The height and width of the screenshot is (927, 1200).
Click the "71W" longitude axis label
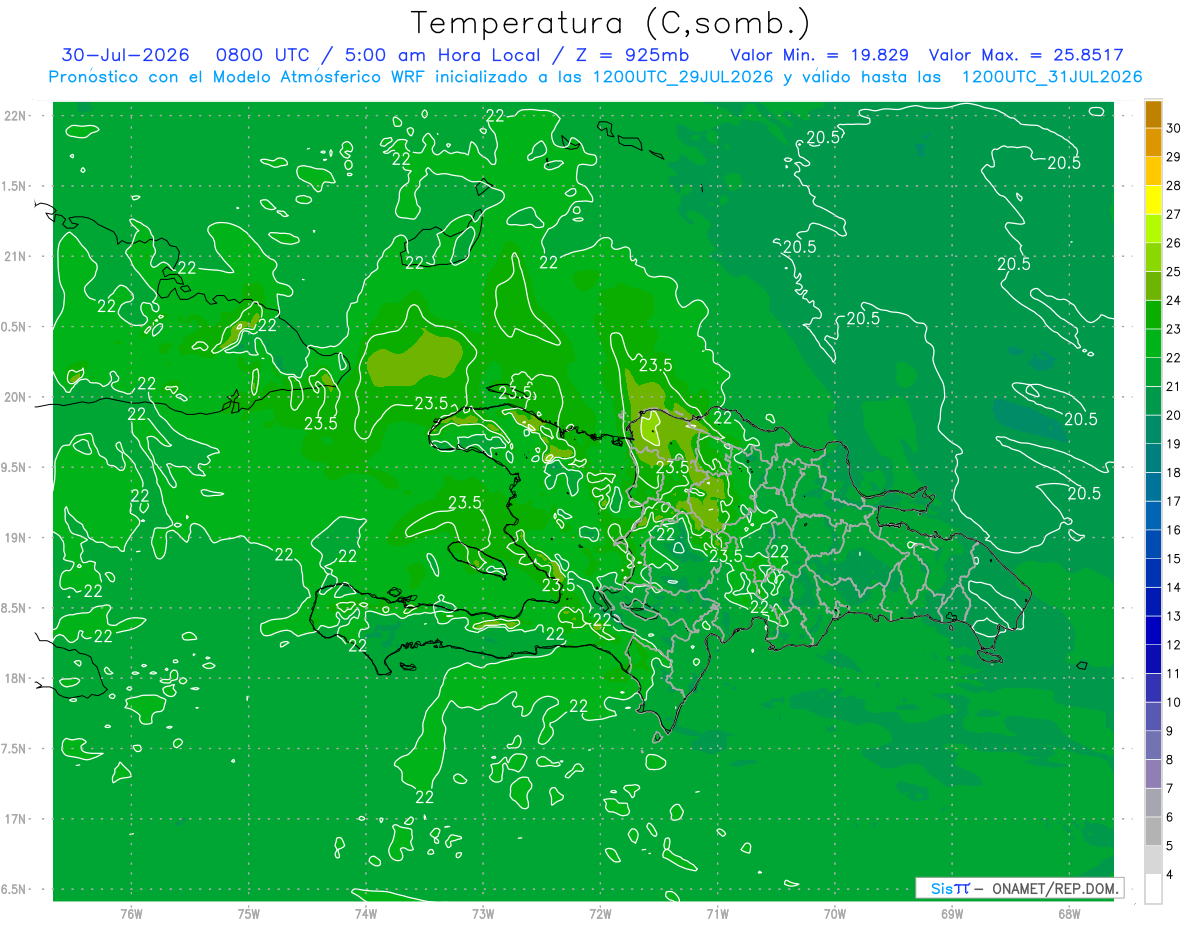717,914
